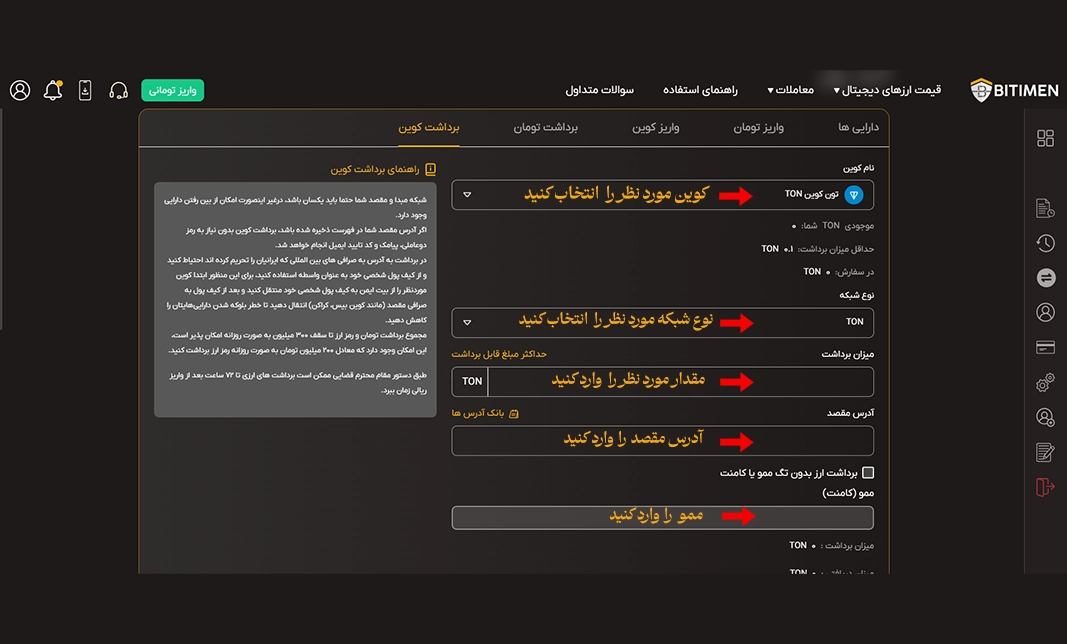The height and width of the screenshot is (644, 1067).
Task: Click the TON unit label in amount field
Action: [470, 381]
